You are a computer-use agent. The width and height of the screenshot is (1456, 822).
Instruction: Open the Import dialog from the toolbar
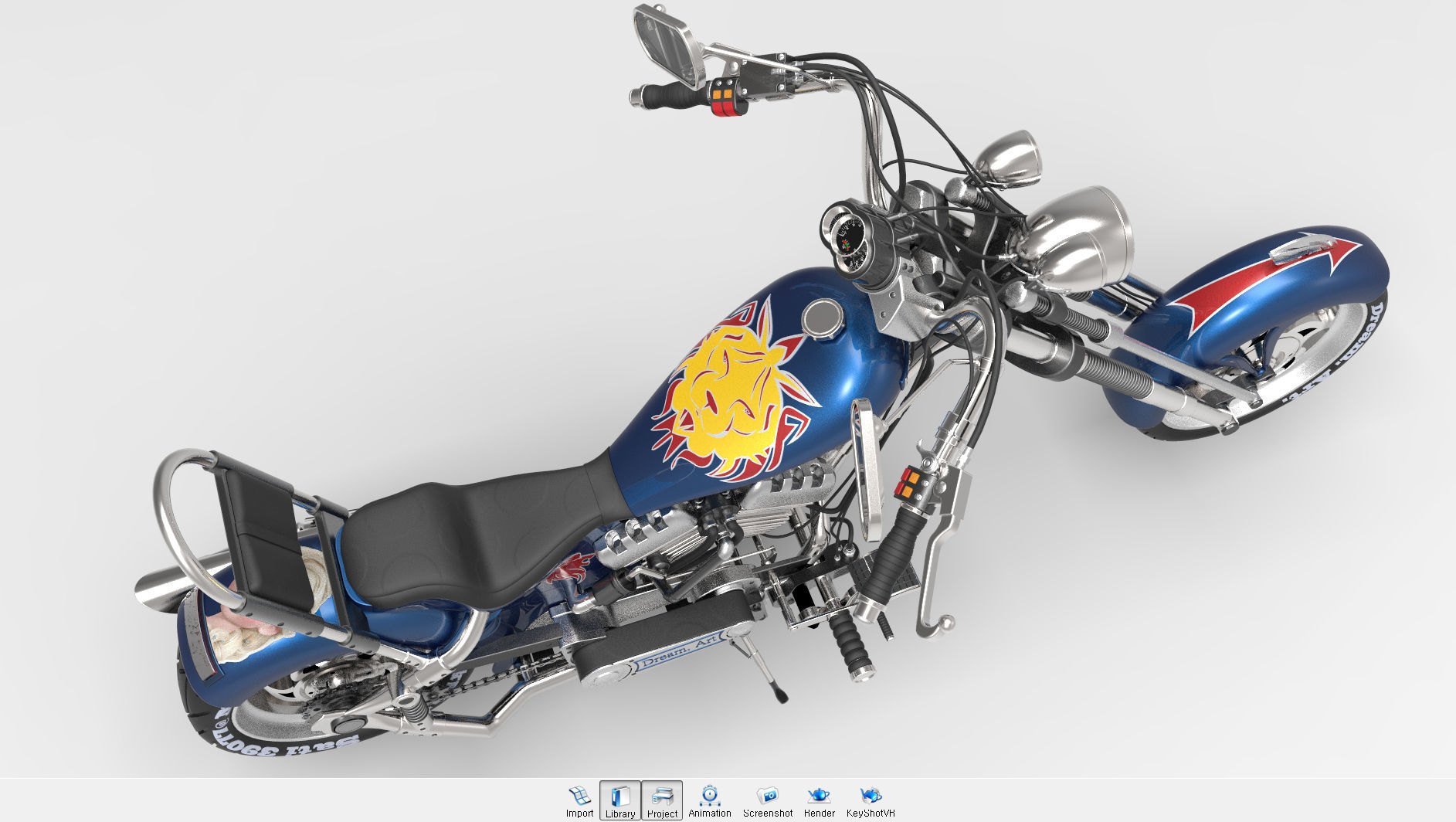tap(579, 800)
